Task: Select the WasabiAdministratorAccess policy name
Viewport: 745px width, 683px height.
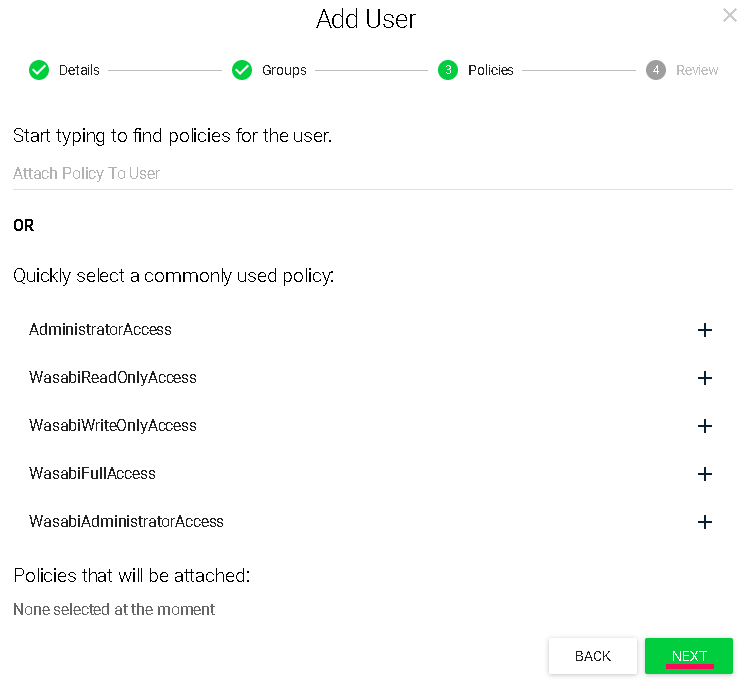Action: (126, 522)
